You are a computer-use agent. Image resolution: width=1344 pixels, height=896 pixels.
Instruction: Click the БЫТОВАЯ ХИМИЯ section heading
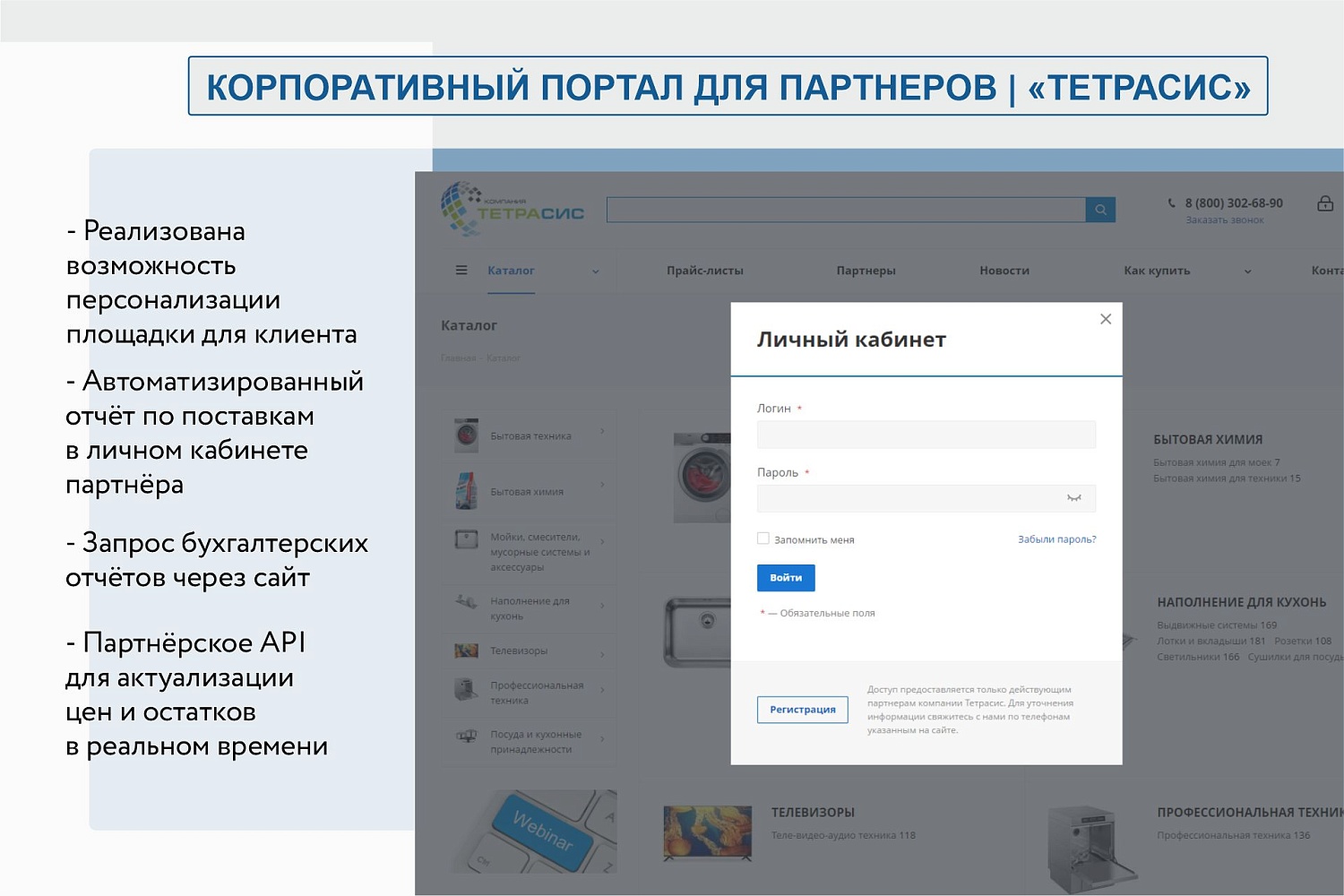coord(1208,440)
